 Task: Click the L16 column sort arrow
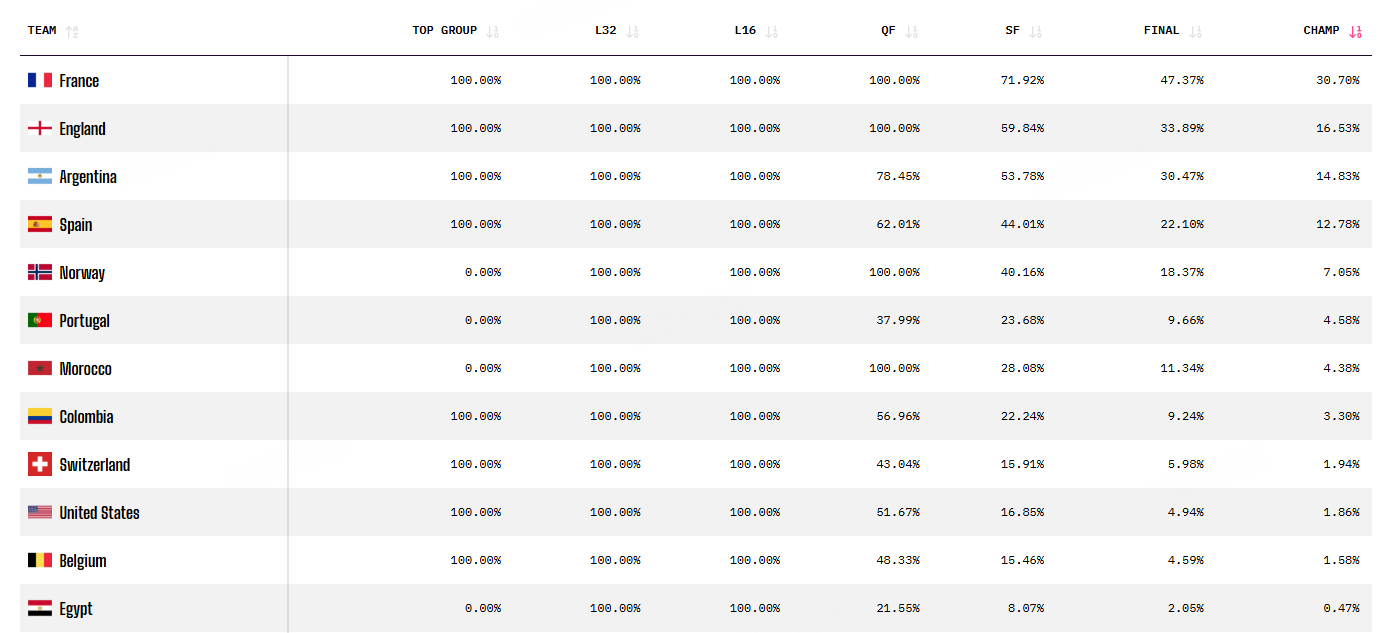click(x=771, y=31)
